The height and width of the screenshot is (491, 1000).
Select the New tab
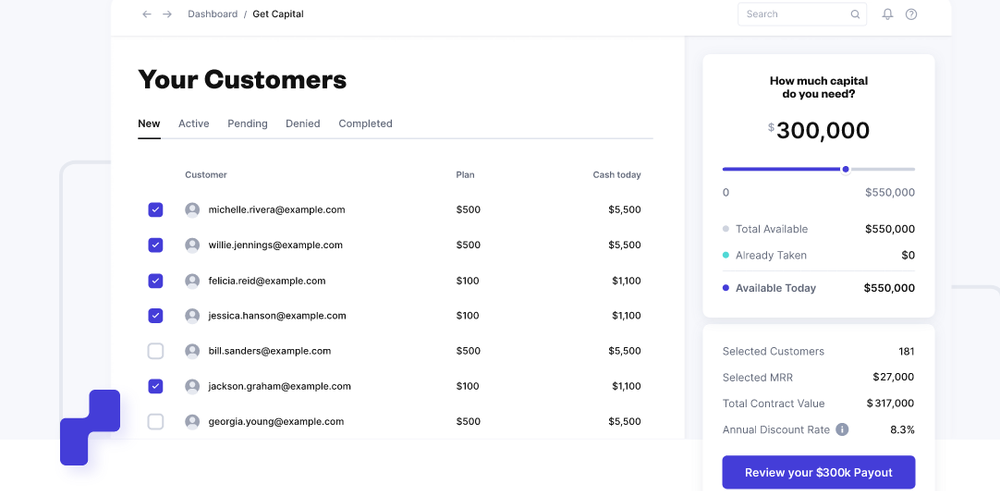coord(149,124)
